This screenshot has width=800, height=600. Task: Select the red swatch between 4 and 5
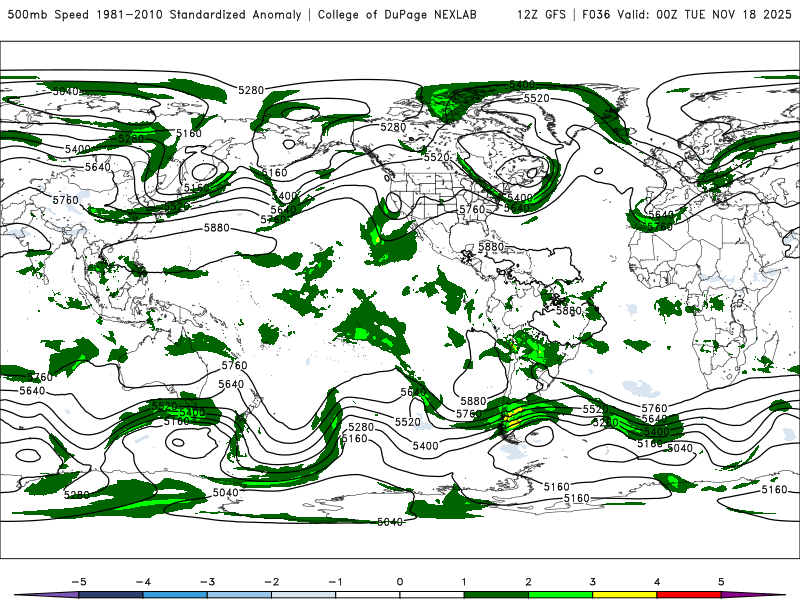coord(689,595)
